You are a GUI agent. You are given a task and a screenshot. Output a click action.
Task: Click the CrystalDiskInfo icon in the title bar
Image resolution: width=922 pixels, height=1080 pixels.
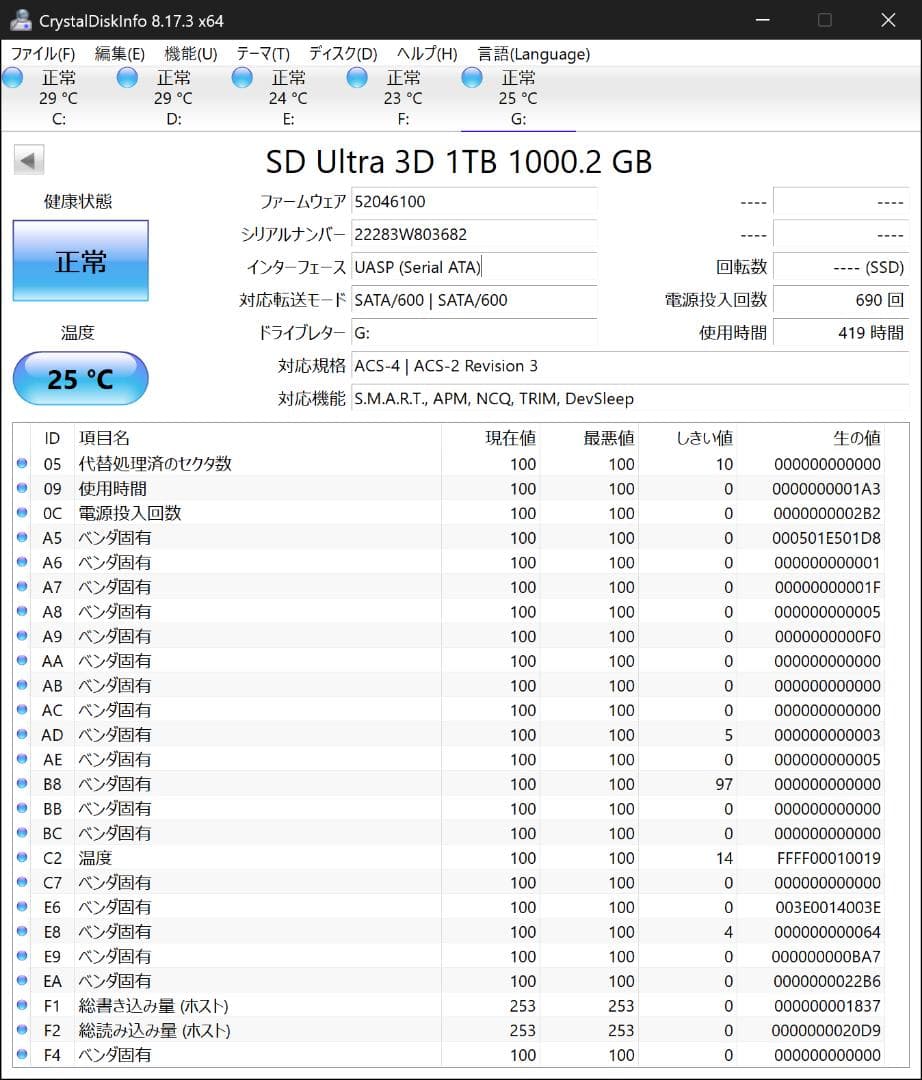(x=22, y=19)
